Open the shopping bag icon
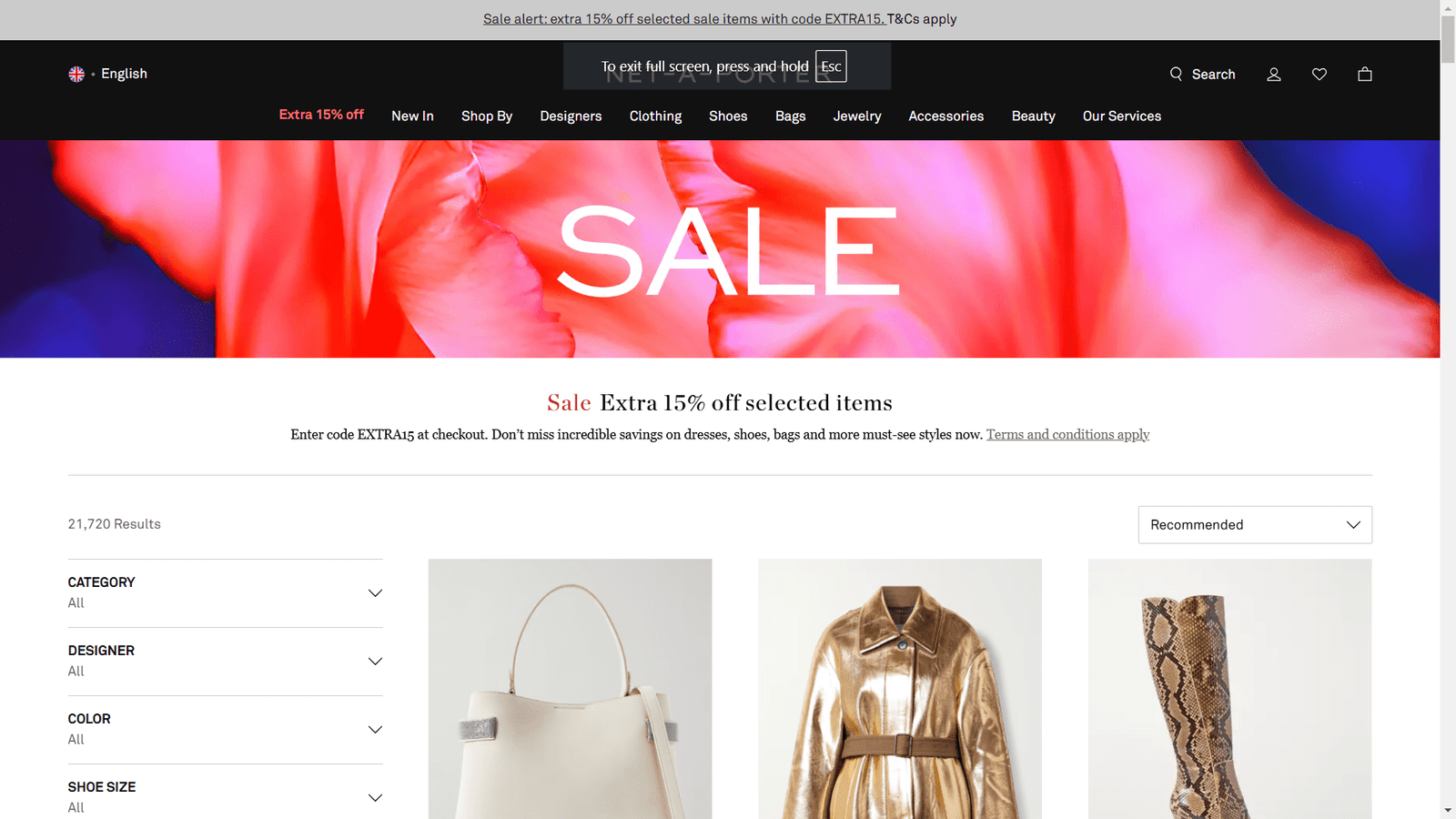The image size is (1456, 819). pos(1365,75)
